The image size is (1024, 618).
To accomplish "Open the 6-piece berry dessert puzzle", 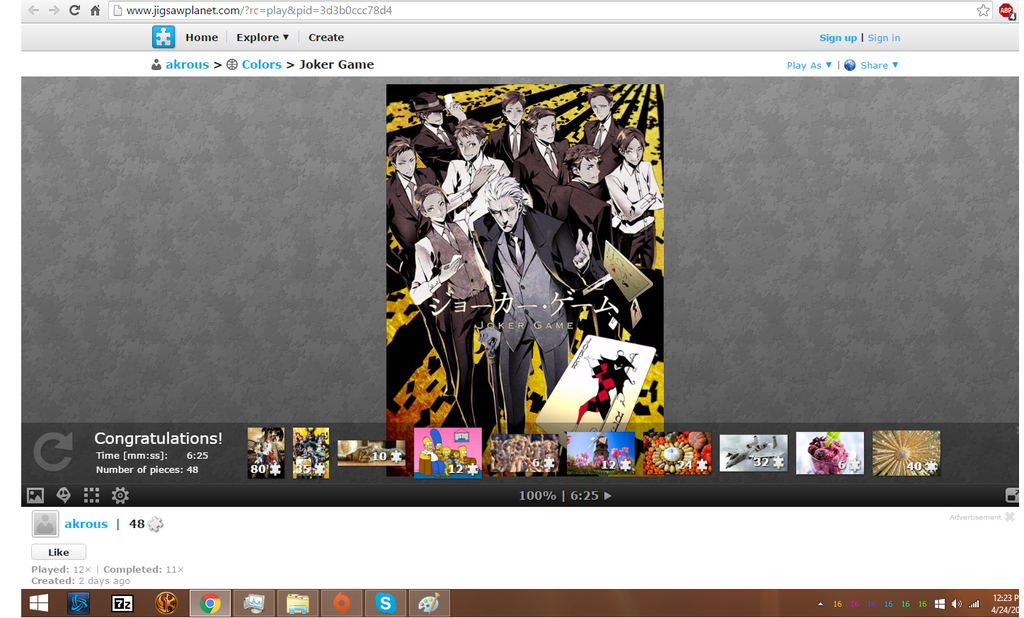I will point(829,453).
